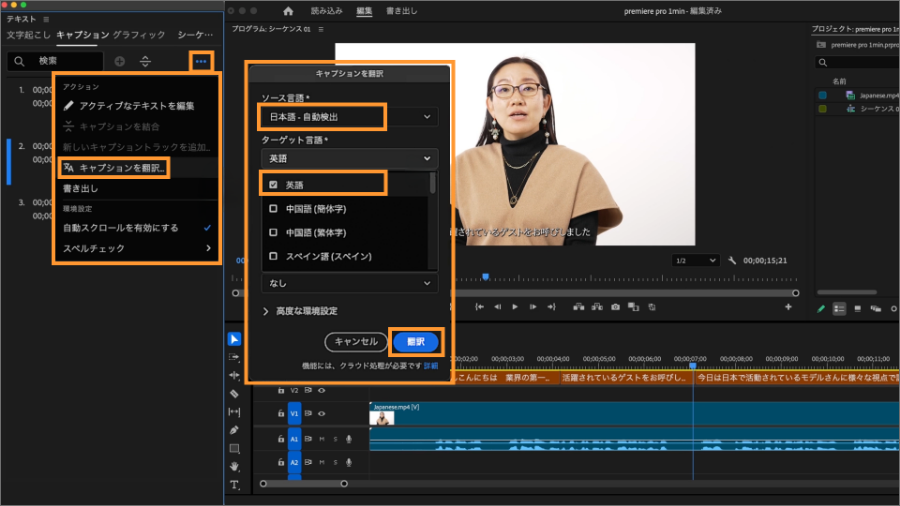Mute the A1 audio track

pyautogui.click(x=321, y=439)
